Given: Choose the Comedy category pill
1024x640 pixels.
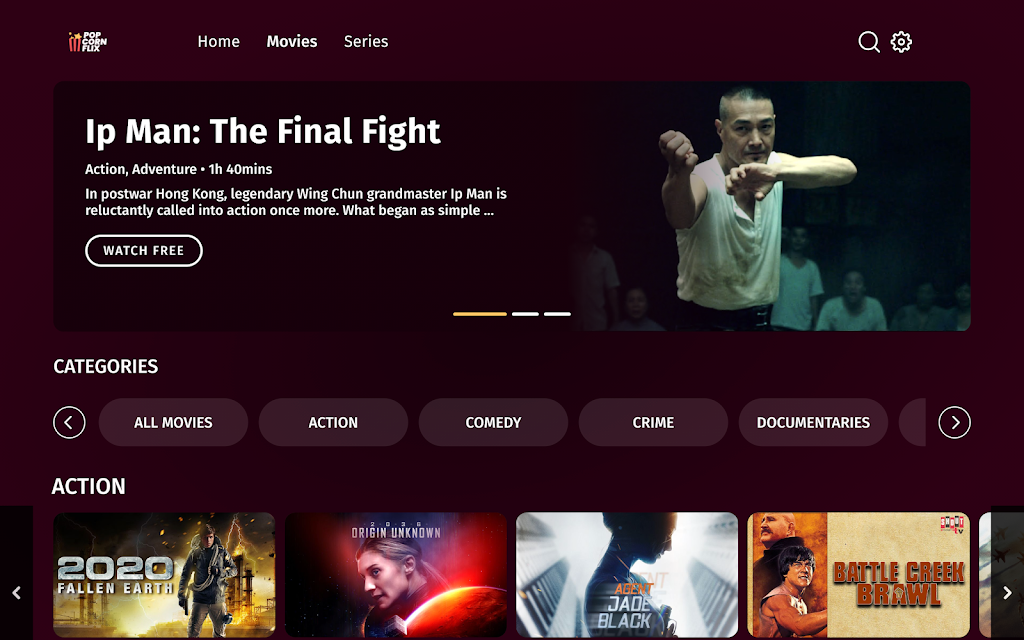Looking at the screenshot, I should pyautogui.click(x=493, y=423).
